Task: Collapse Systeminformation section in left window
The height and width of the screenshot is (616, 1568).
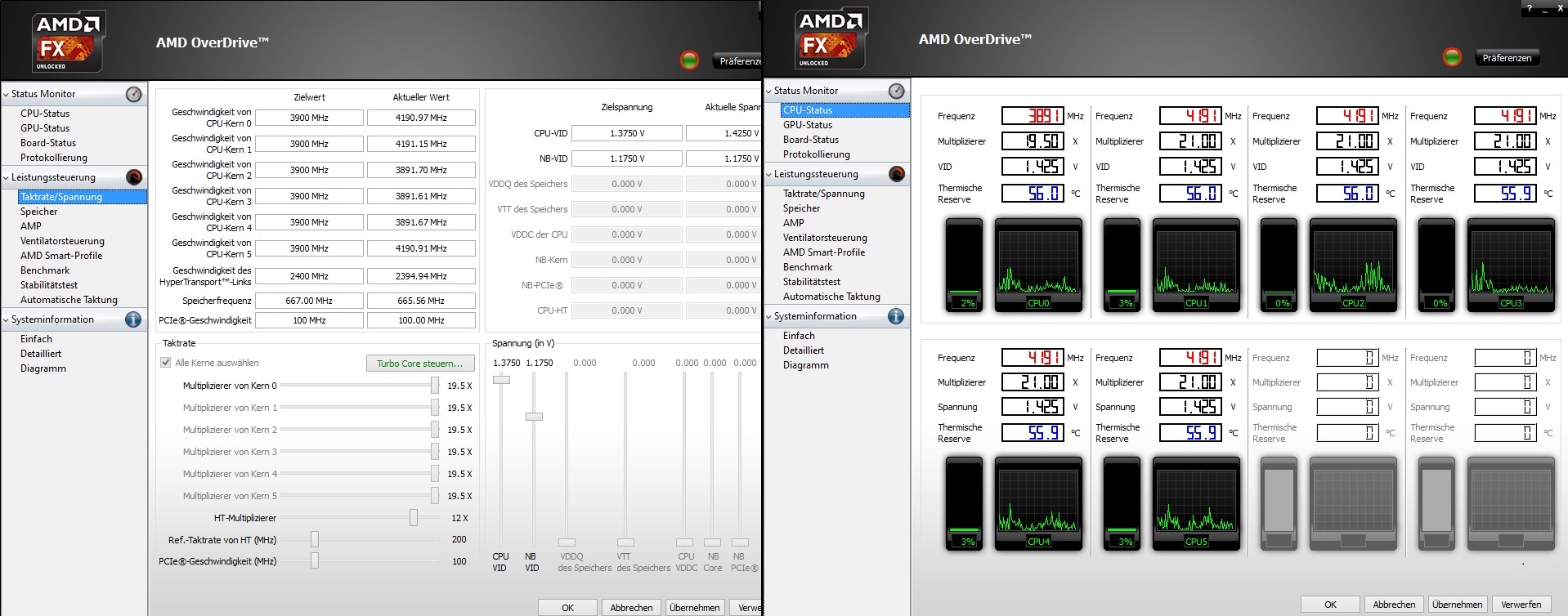Action: (7, 320)
